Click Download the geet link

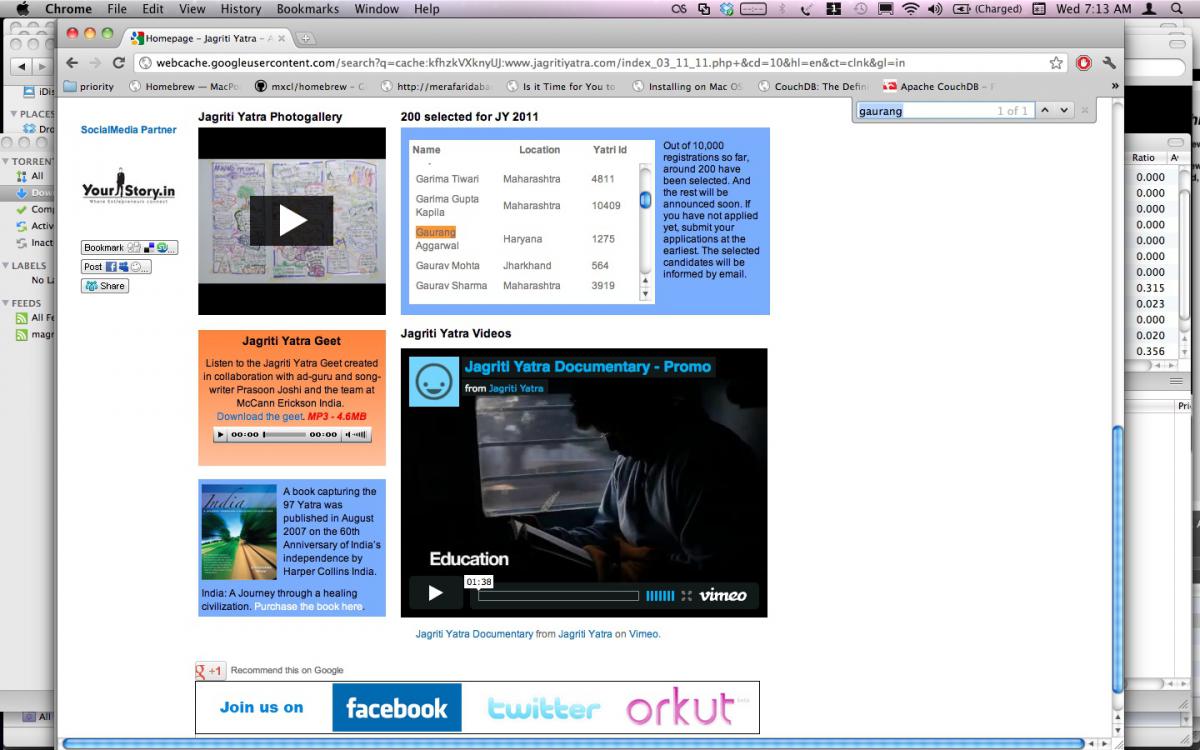pyautogui.click(x=260, y=416)
